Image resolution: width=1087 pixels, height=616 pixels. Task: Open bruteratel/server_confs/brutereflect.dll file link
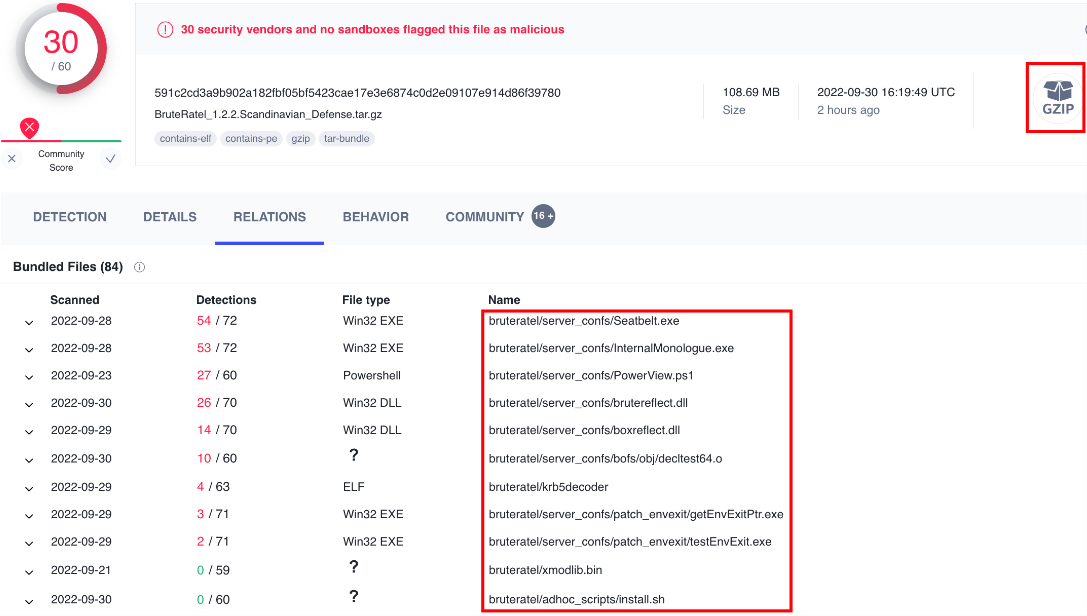click(588, 403)
